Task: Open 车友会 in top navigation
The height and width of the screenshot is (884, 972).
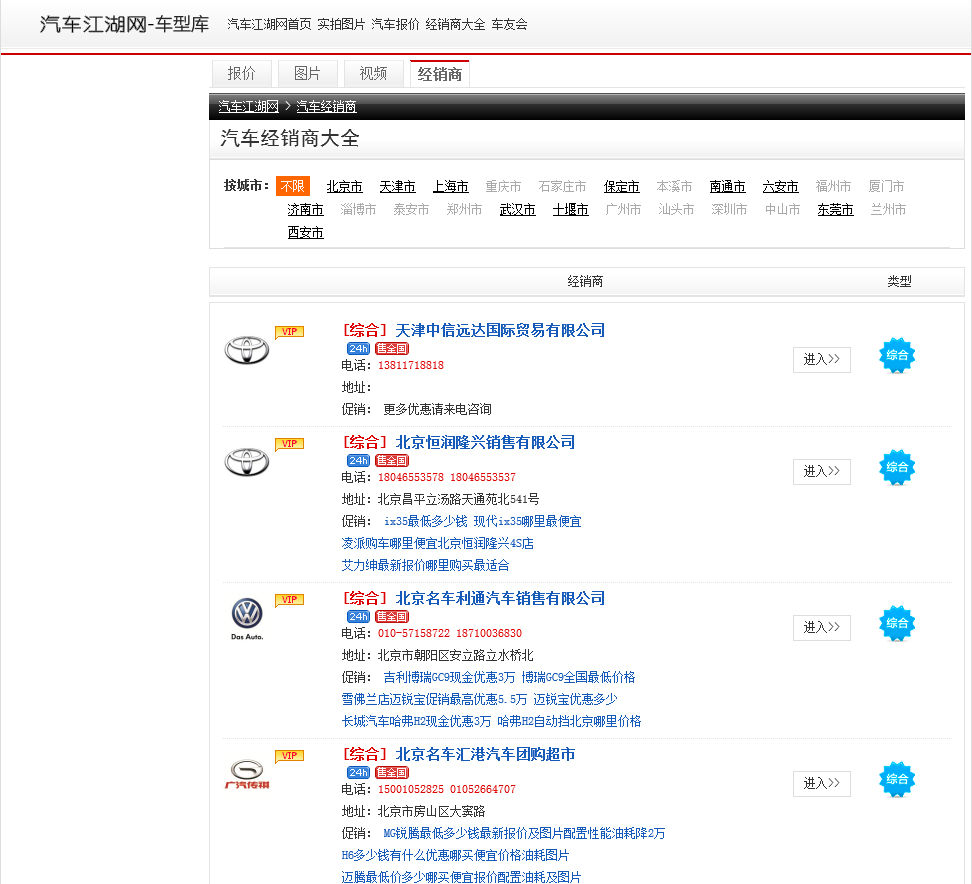Action: tap(510, 24)
